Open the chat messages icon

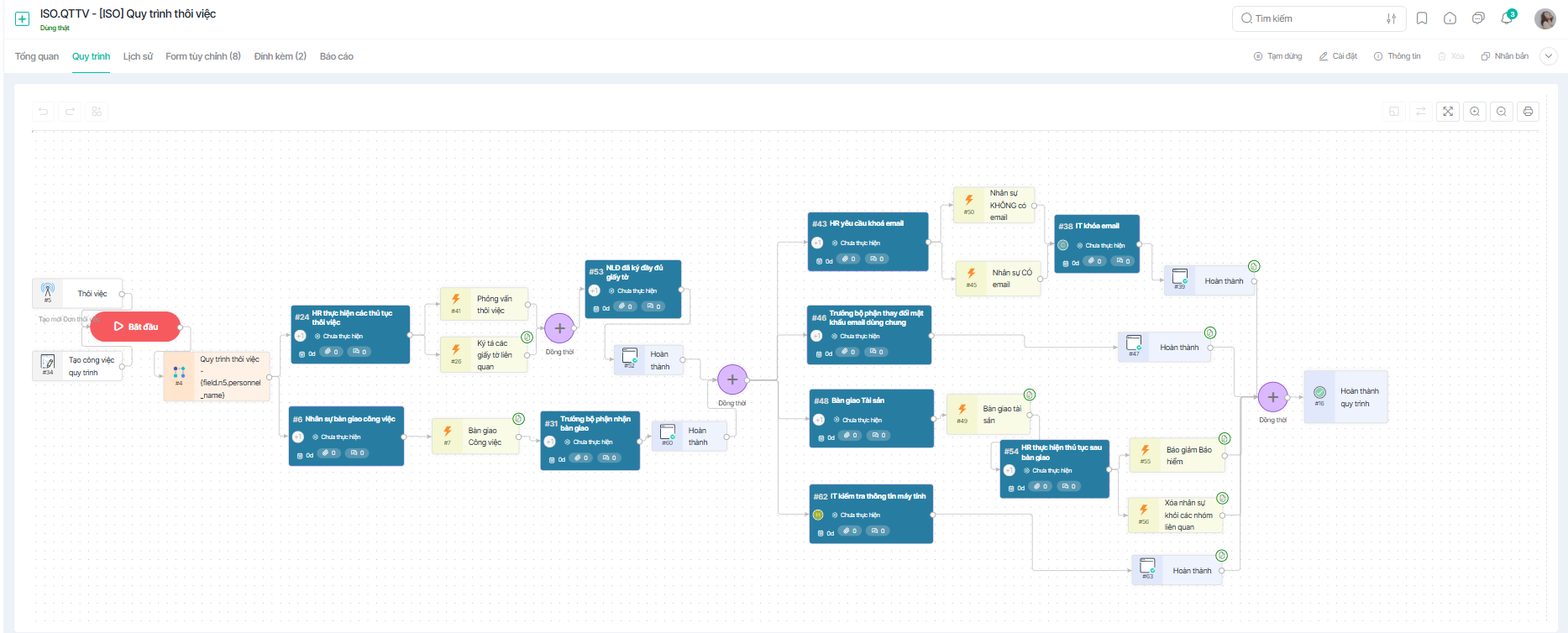tap(1478, 18)
